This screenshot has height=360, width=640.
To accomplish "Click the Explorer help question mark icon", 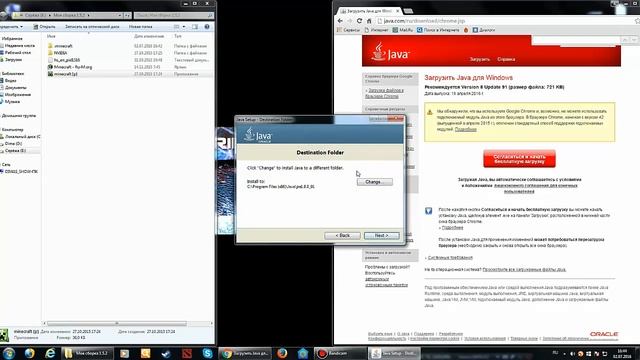I will point(207,27).
